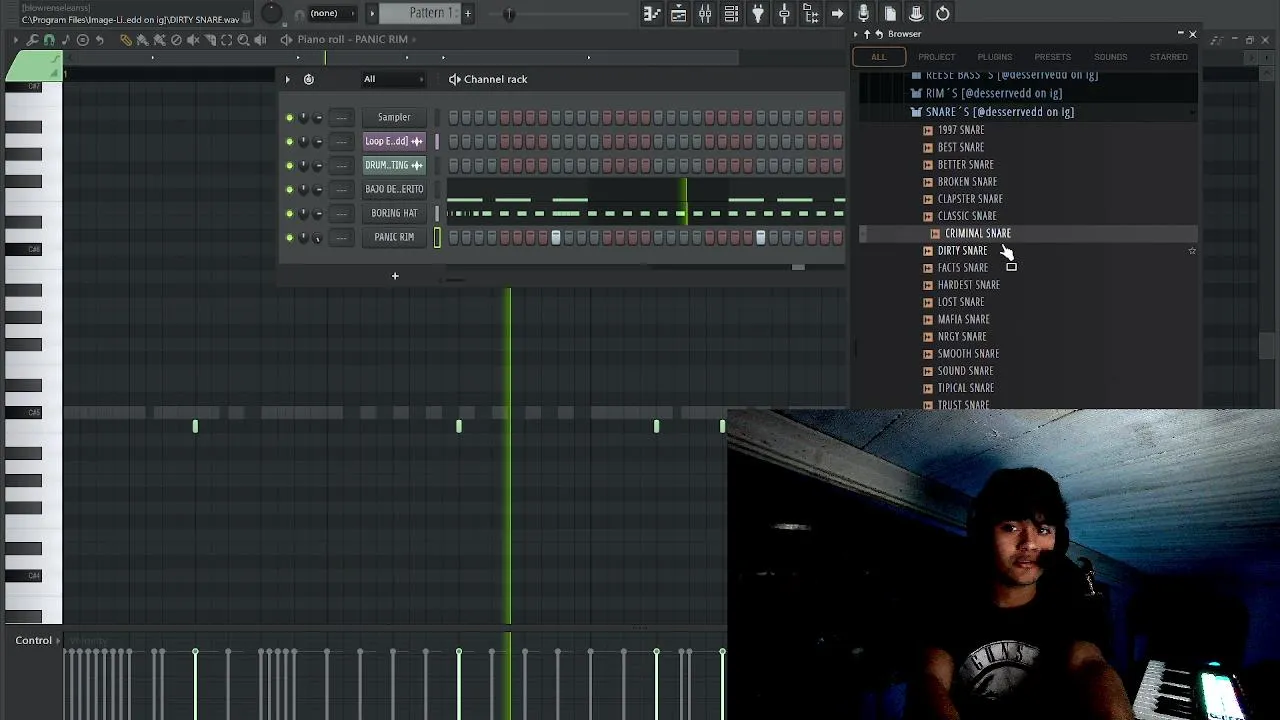Viewport: 1280px width, 720px height.
Task: Open the Sampler channel button
Action: (x=394, y=117)
